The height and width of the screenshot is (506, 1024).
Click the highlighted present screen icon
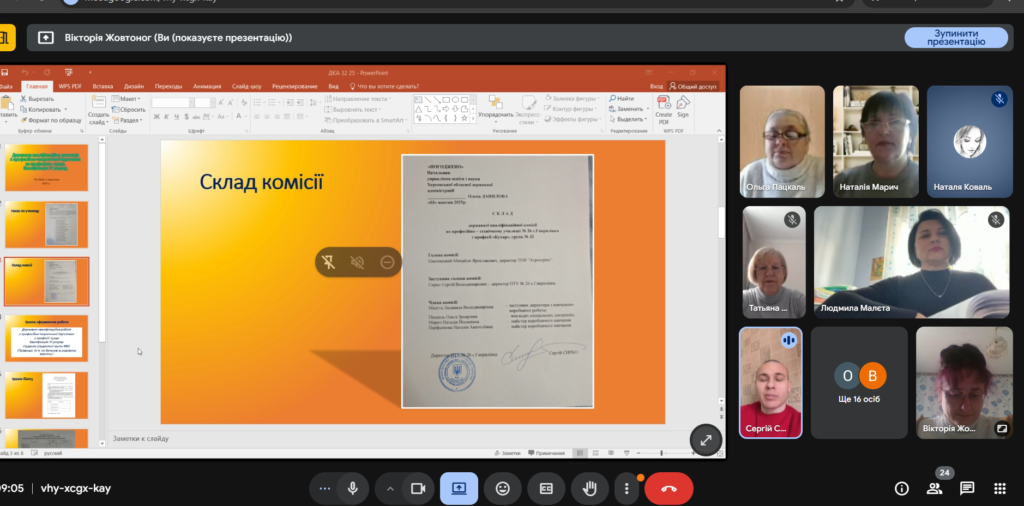[459, 488]
